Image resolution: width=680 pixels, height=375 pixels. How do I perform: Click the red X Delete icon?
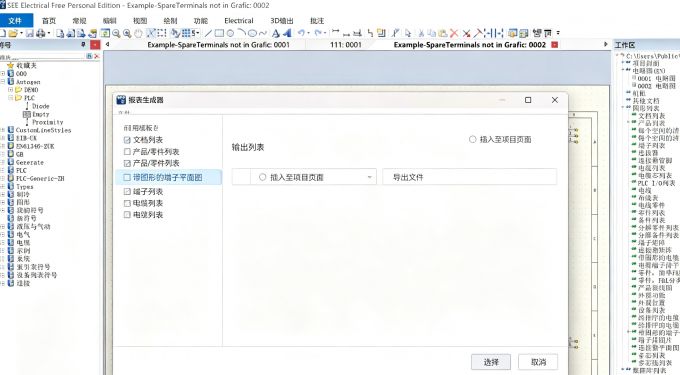[x=454, y=33]
